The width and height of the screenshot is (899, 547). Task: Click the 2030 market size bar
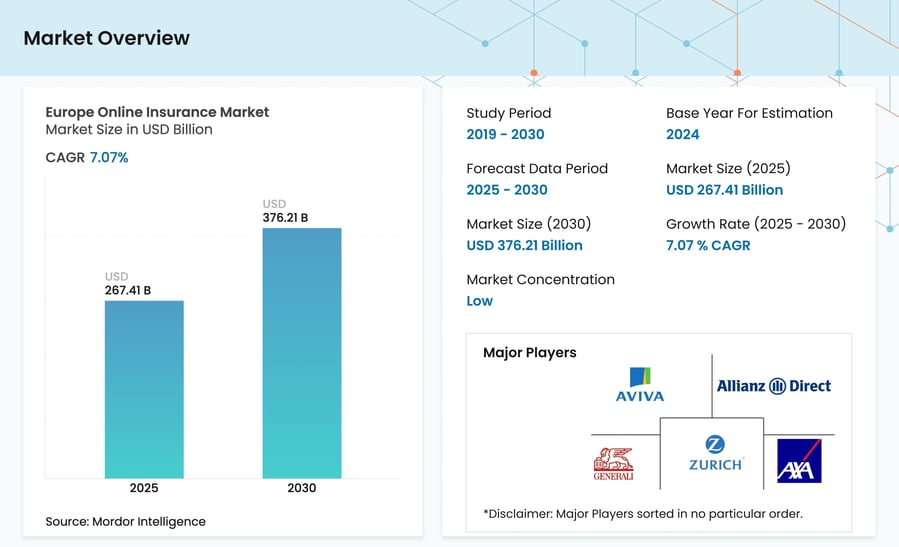(302, 353)
